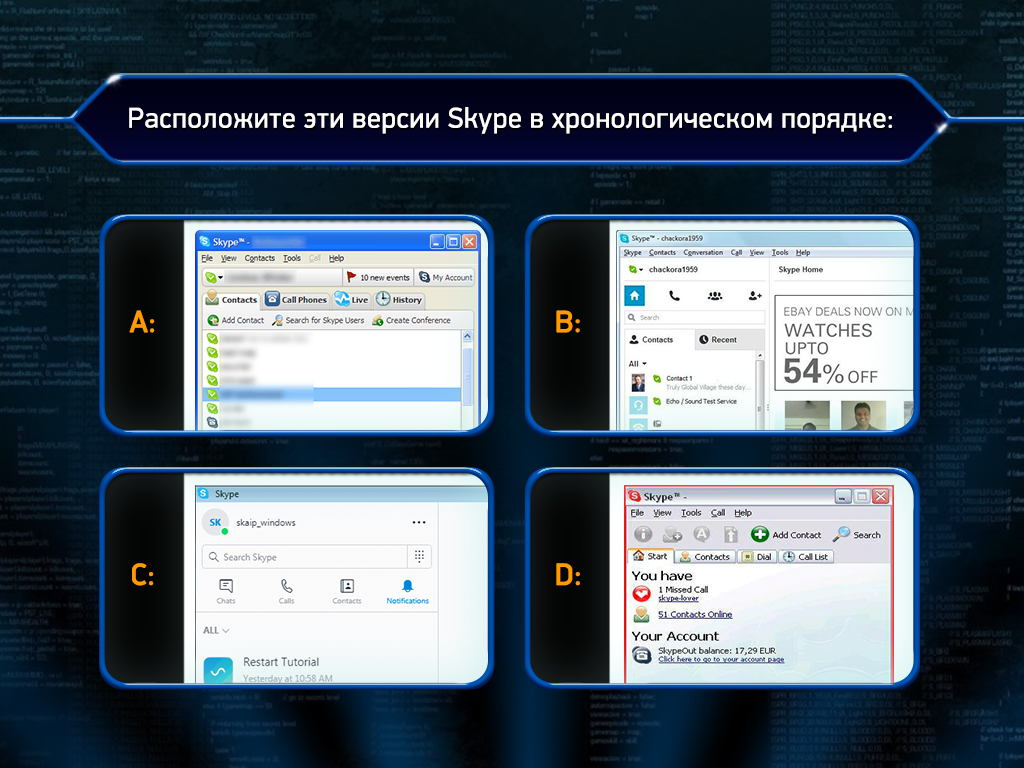Expand the All contacts filter dropdown
The width and height of the screenshot is (1024, 768).
tap(637, 364)
